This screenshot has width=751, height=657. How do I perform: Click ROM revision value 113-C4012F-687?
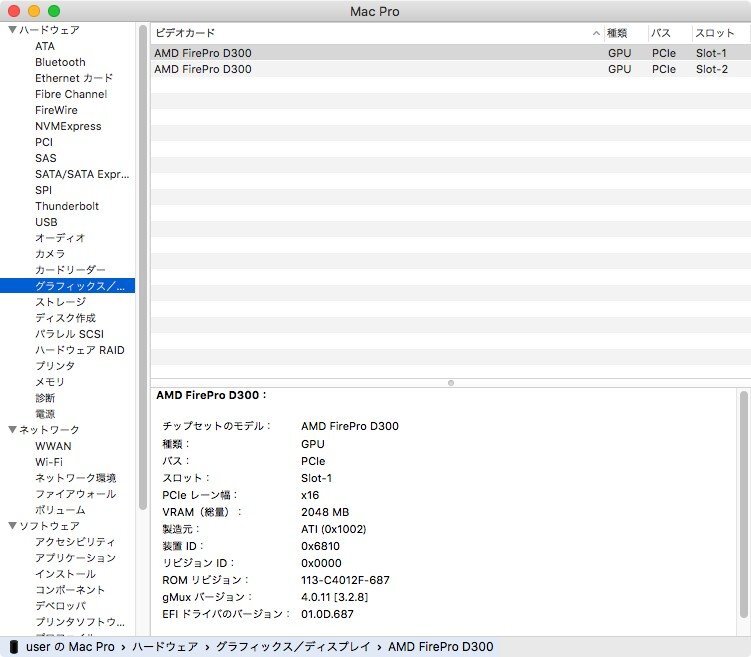coord(345,580)
